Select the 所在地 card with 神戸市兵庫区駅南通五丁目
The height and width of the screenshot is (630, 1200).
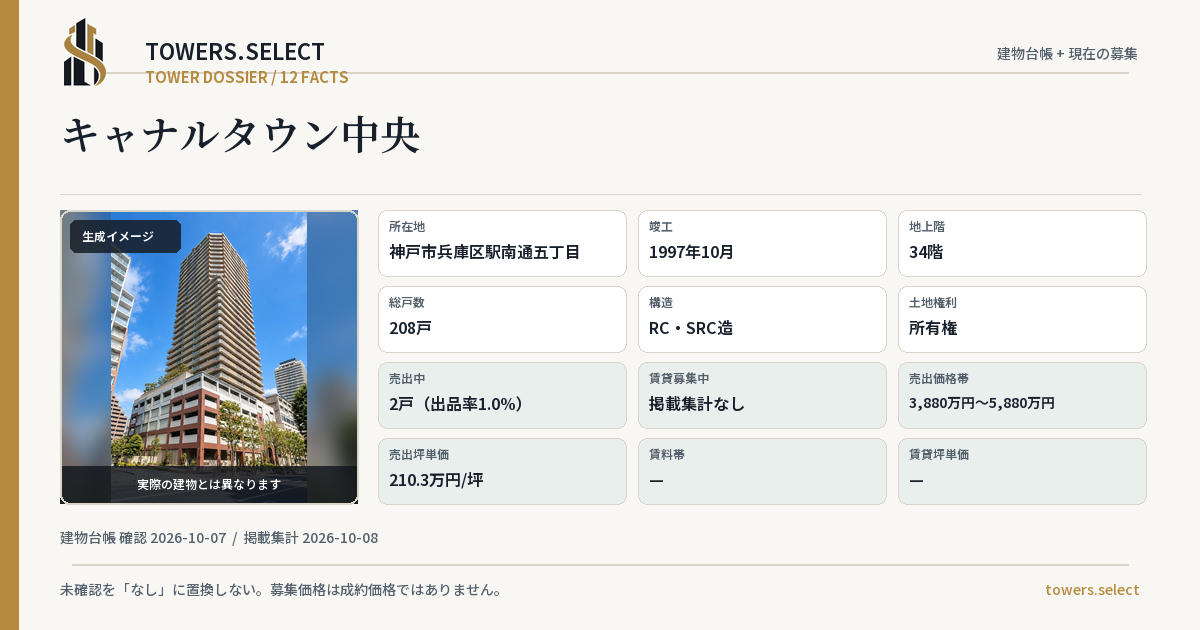pyautogui.click(x=502, y=243)
